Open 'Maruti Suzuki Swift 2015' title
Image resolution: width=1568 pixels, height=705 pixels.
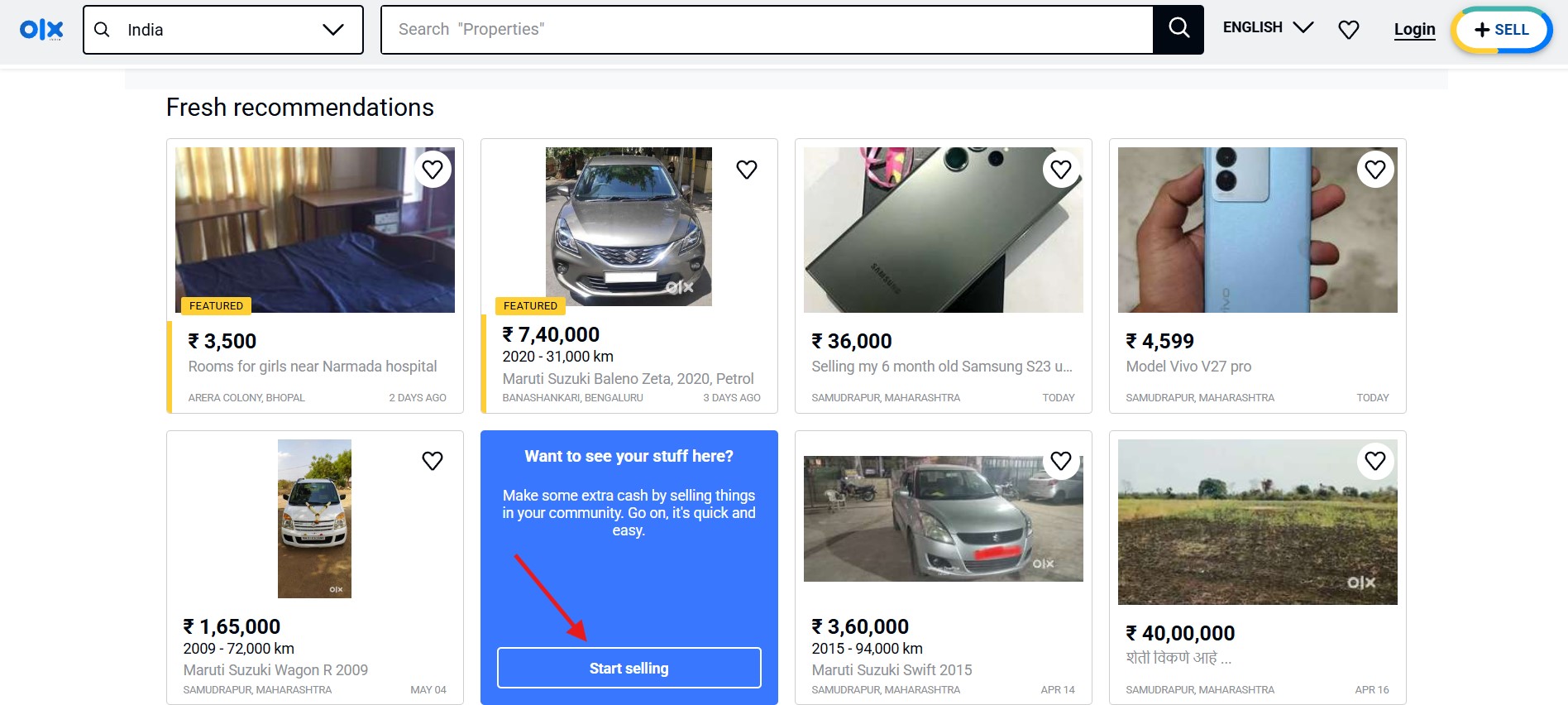(x=892, y=670)
